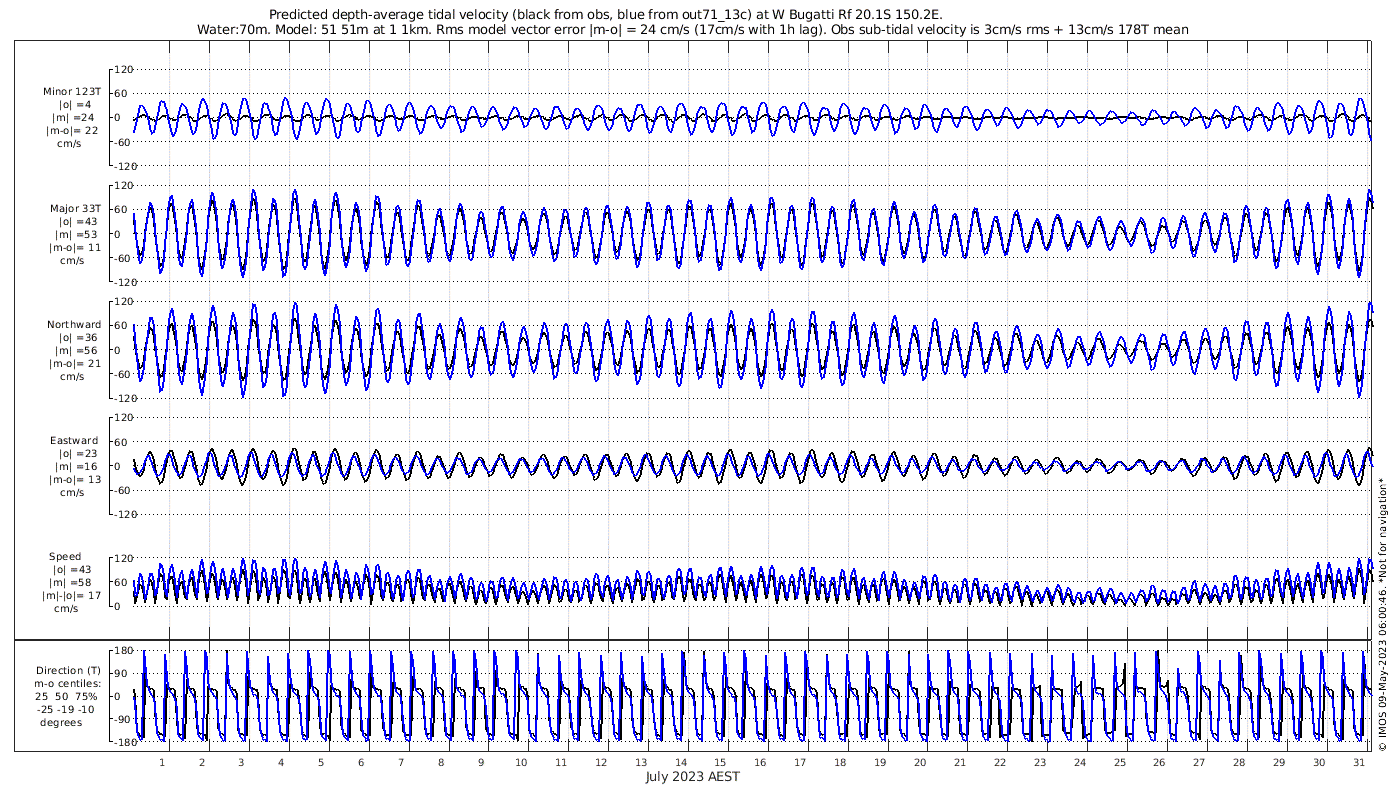
Task: Click the 'Predicted depth-average tidal velocity' title line
Action: point(606,15)
